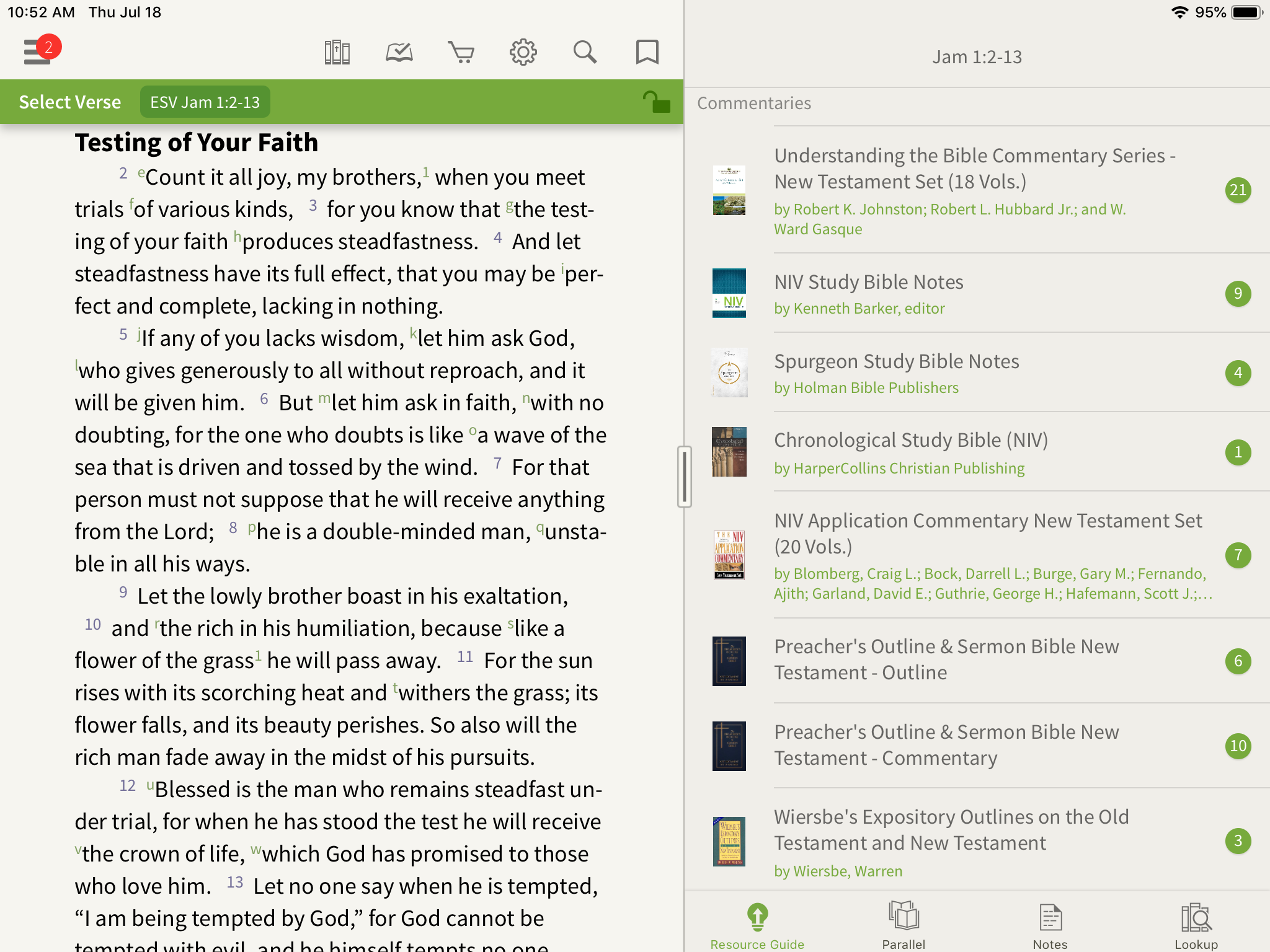Tap verse number 5
This screenshot has height=952, width=1270.
[x=123, y=335]
